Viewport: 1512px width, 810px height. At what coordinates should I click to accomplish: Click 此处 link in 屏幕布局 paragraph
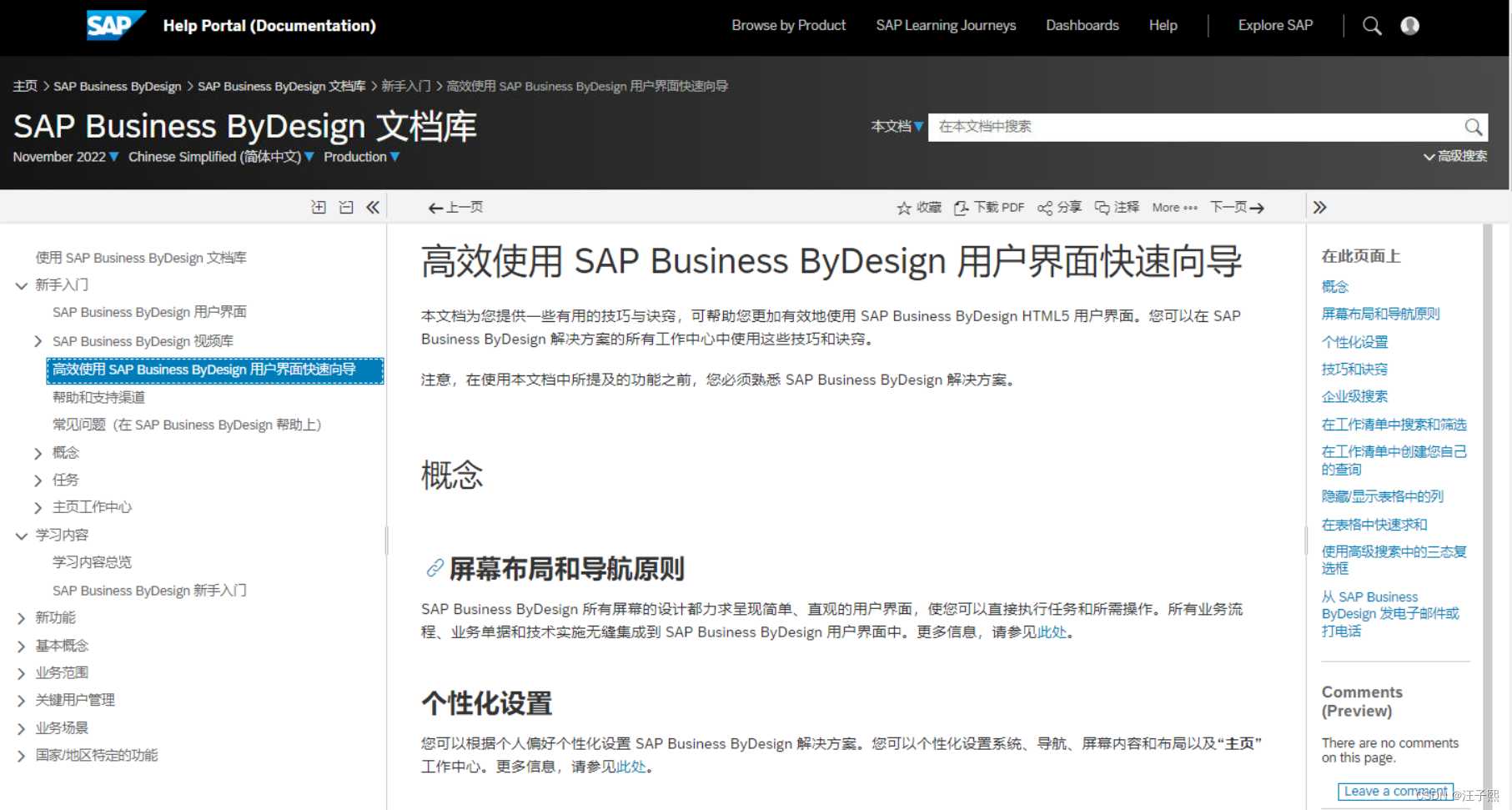coord(1052,632)
